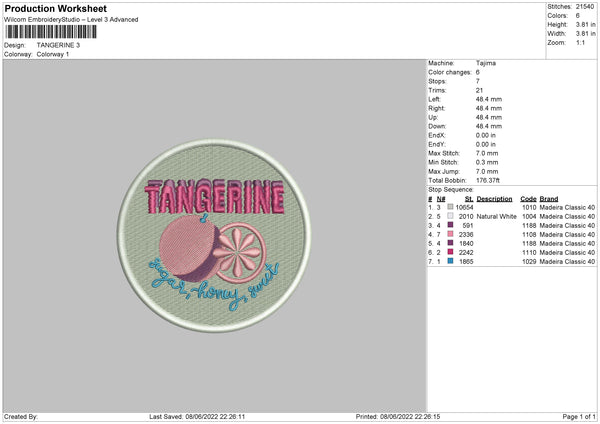Click the 'Production Worksheet' title
The height and width of the screenshot is (424, 600).
point(55,8)
